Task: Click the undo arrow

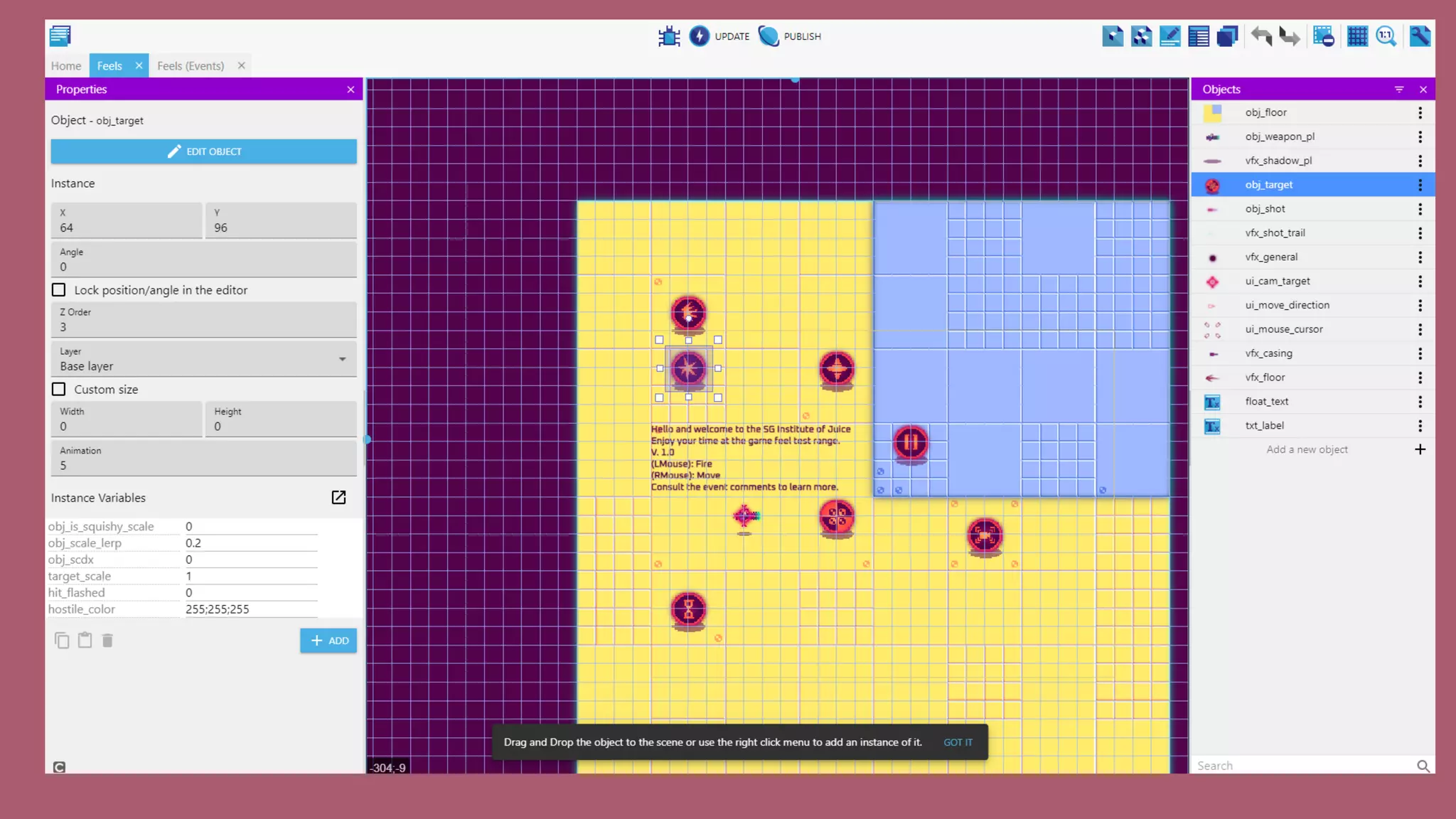Action: click(x=1261, y=36)
